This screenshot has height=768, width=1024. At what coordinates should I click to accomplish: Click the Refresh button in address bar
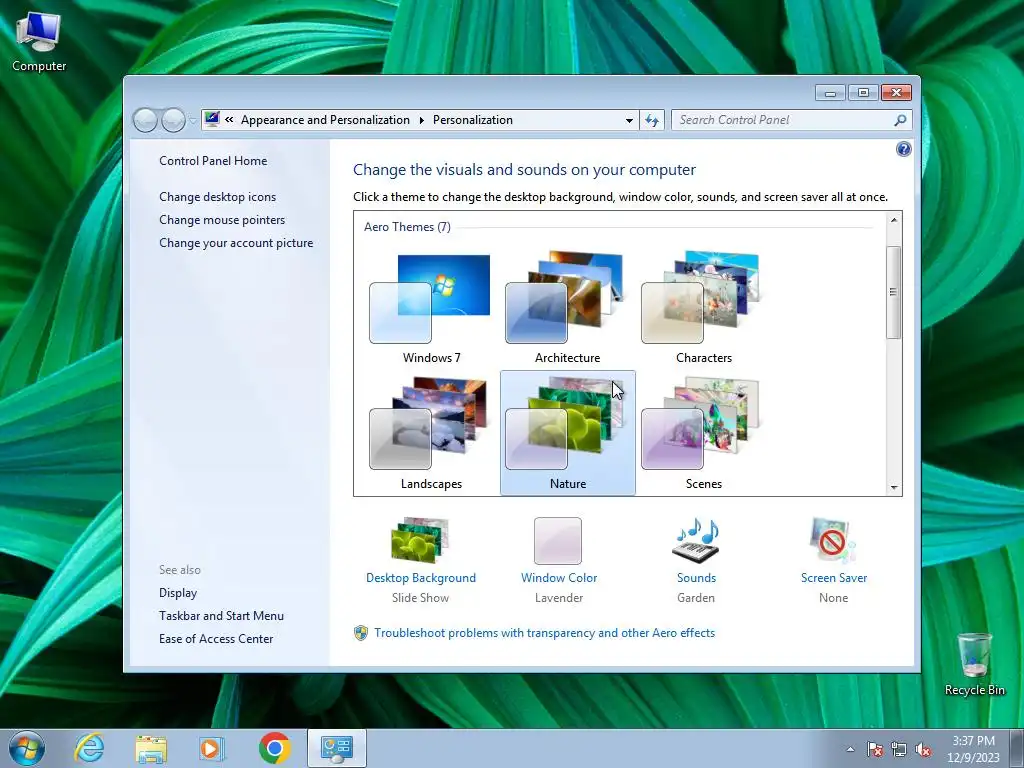[x=652, y=120]
